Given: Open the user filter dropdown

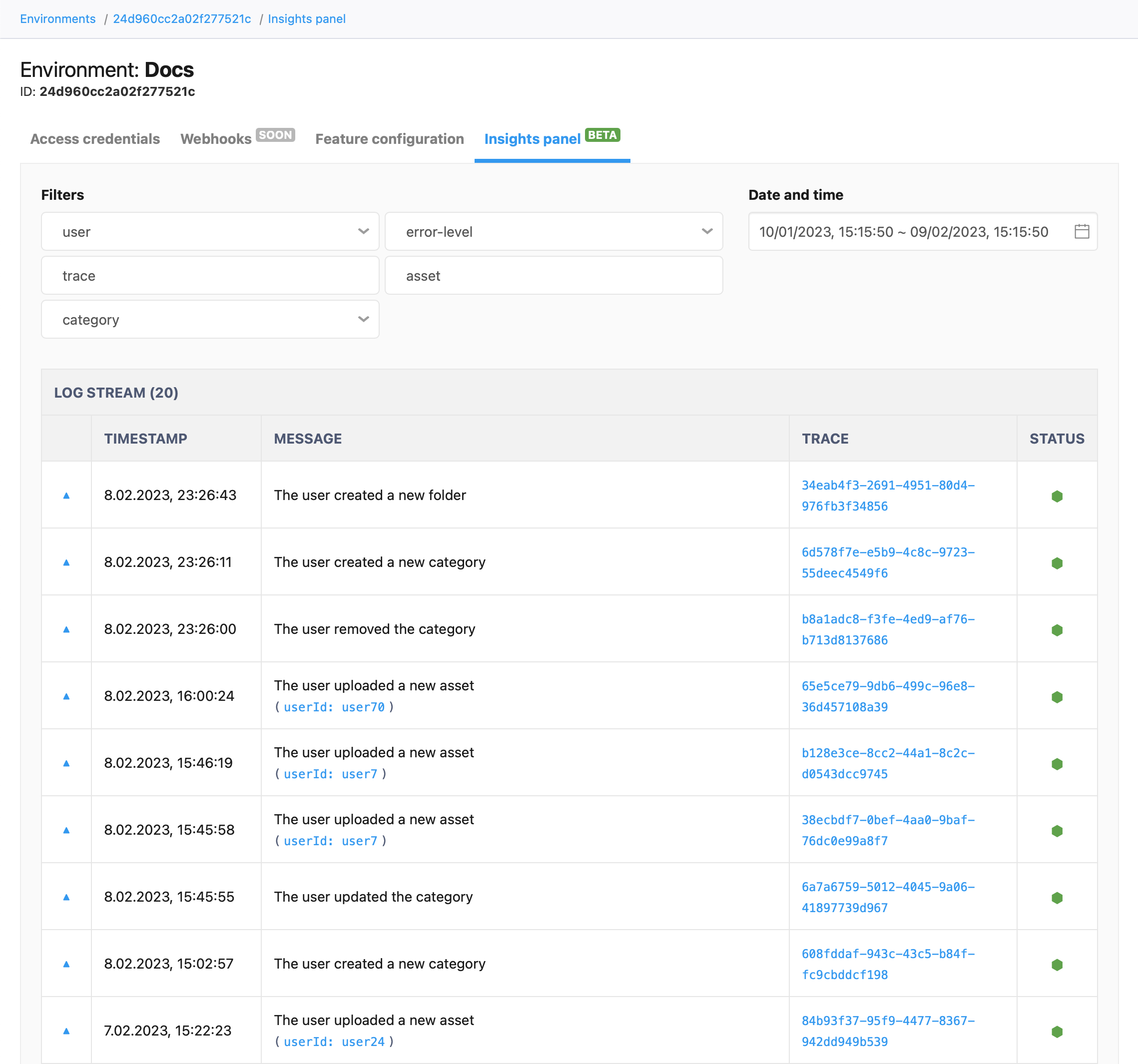Looking at the screenshot, I should [x=209, y=231].
